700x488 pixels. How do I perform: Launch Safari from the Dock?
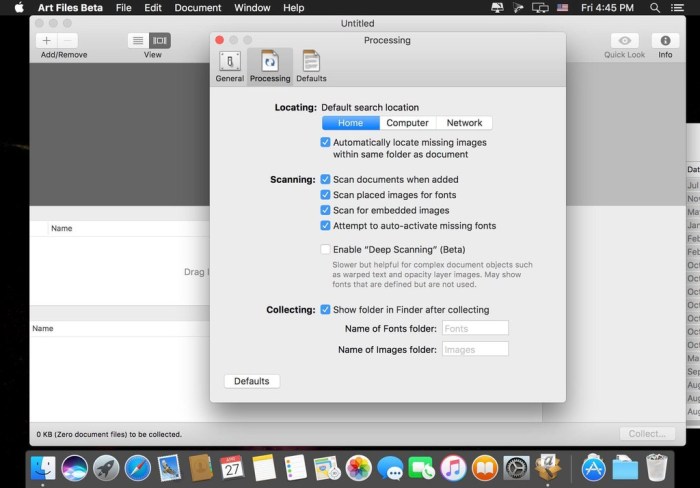tap(138, 467)
